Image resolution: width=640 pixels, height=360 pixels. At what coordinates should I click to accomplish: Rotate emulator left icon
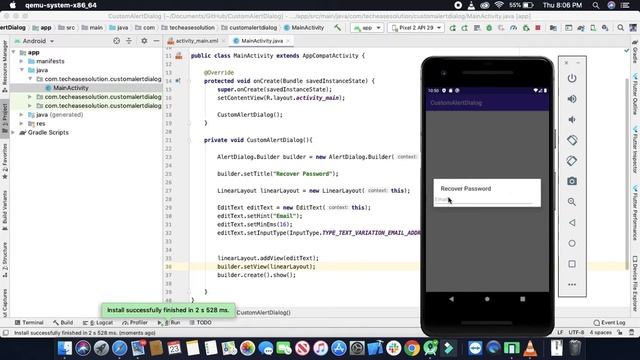pyautogui.click(x=572, y=140)
